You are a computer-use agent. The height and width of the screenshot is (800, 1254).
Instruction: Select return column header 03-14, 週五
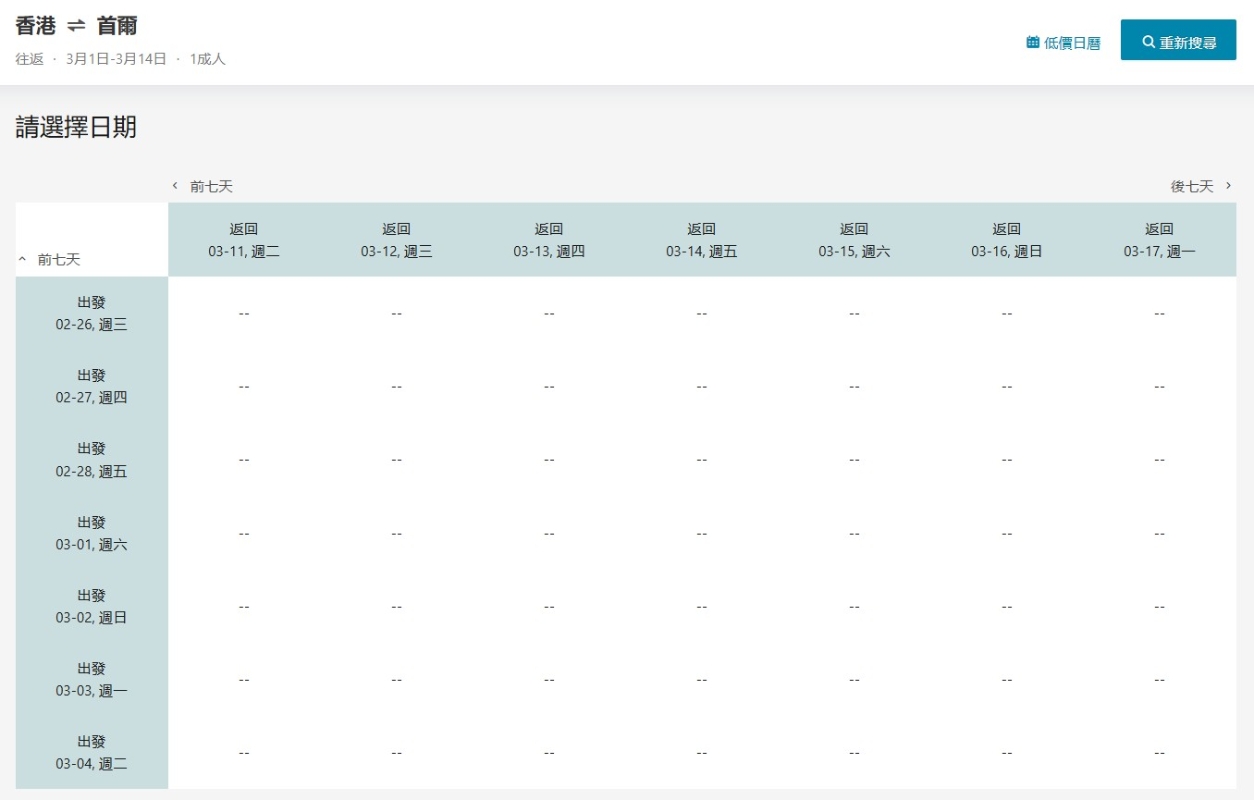702,240
